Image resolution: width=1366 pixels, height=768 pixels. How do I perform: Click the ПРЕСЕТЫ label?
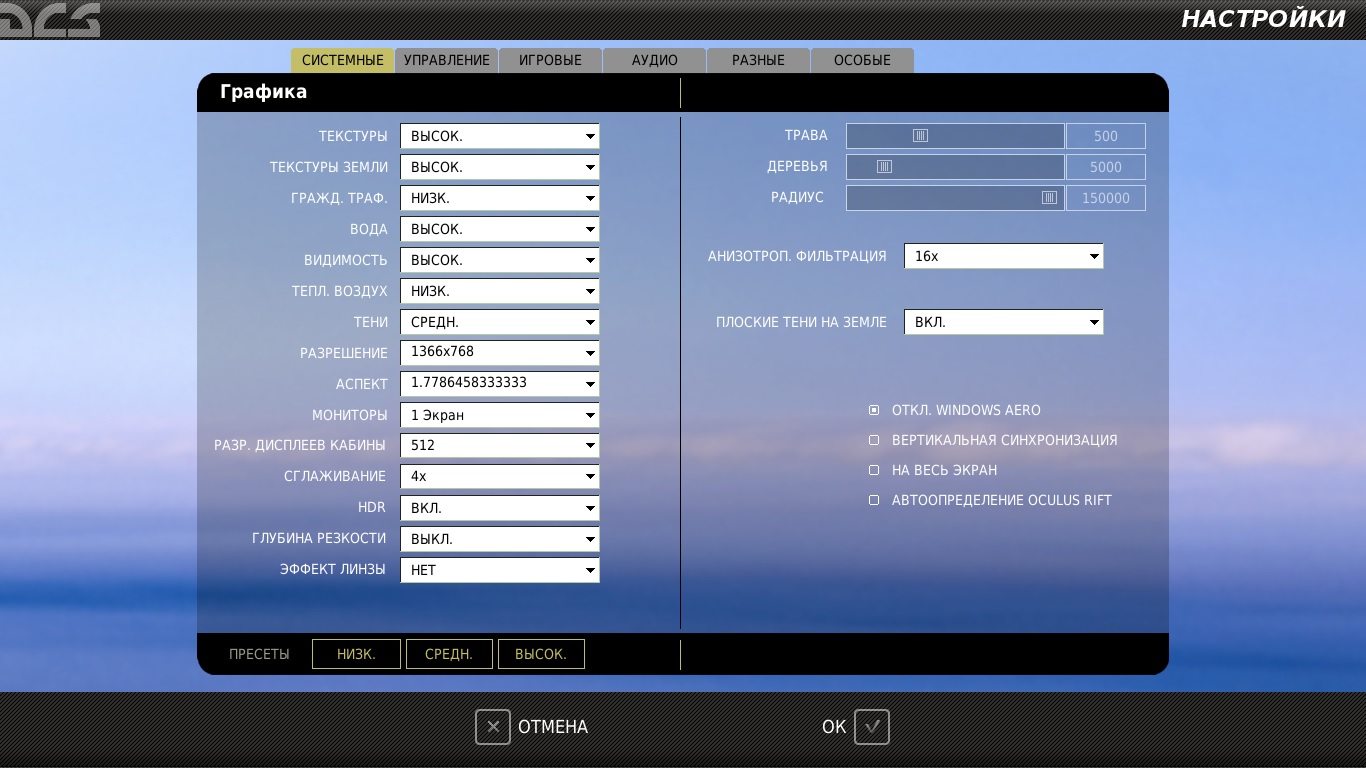[259, 654]
